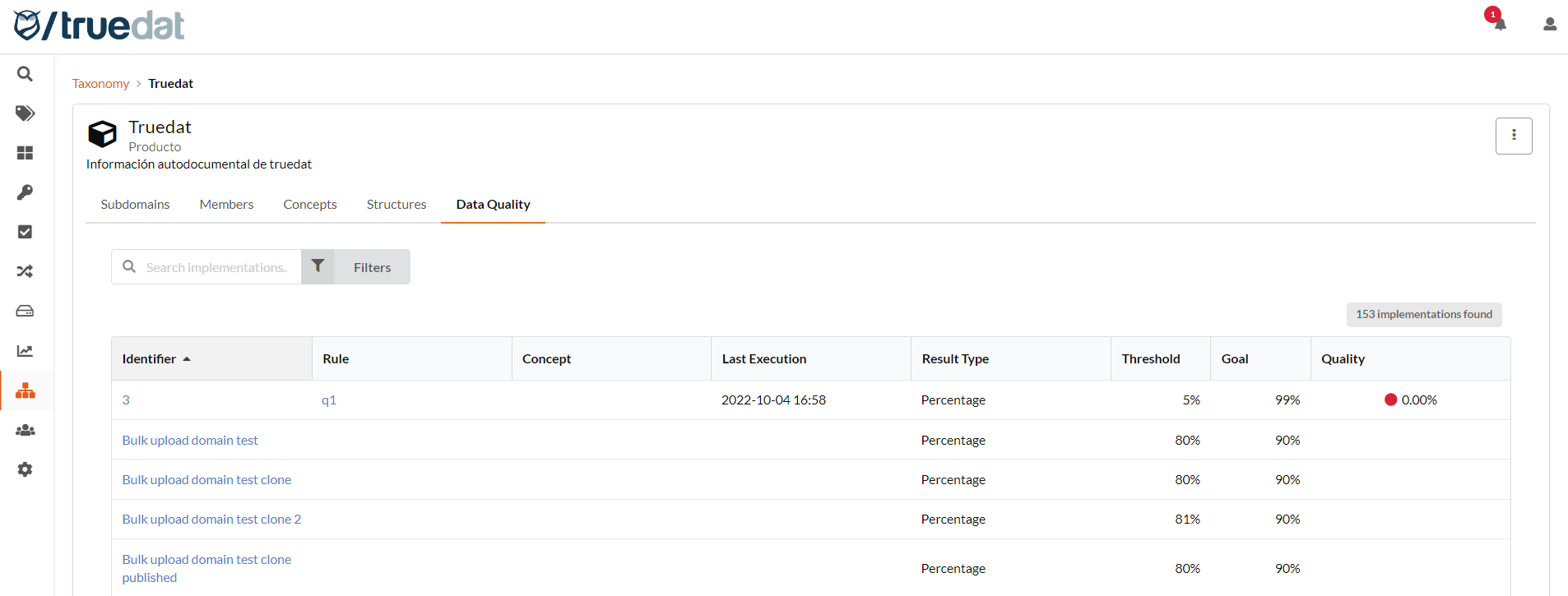The width and height of the screenshot is (1568, 596).
Task: Open the tags icon in sidebar
Action: click(x=26, y=113)
